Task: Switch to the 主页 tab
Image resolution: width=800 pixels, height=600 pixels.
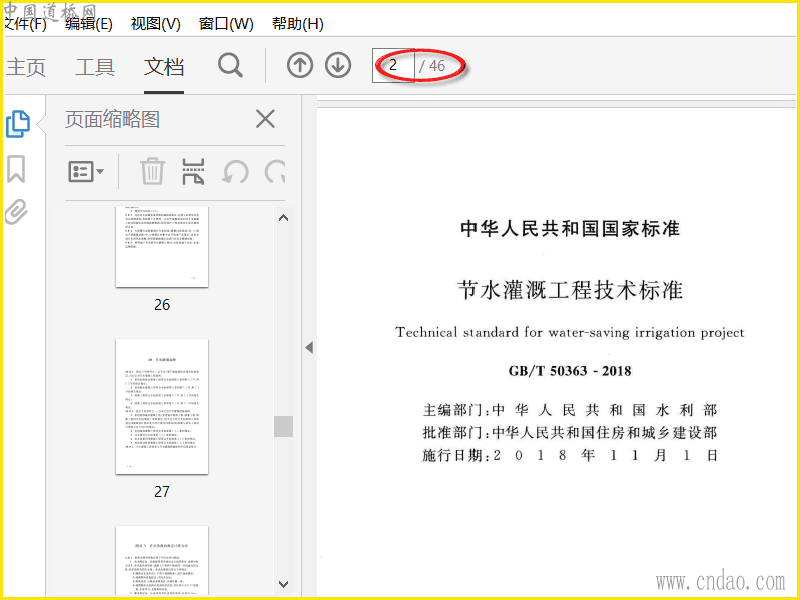Action: [x=26, y=67]
